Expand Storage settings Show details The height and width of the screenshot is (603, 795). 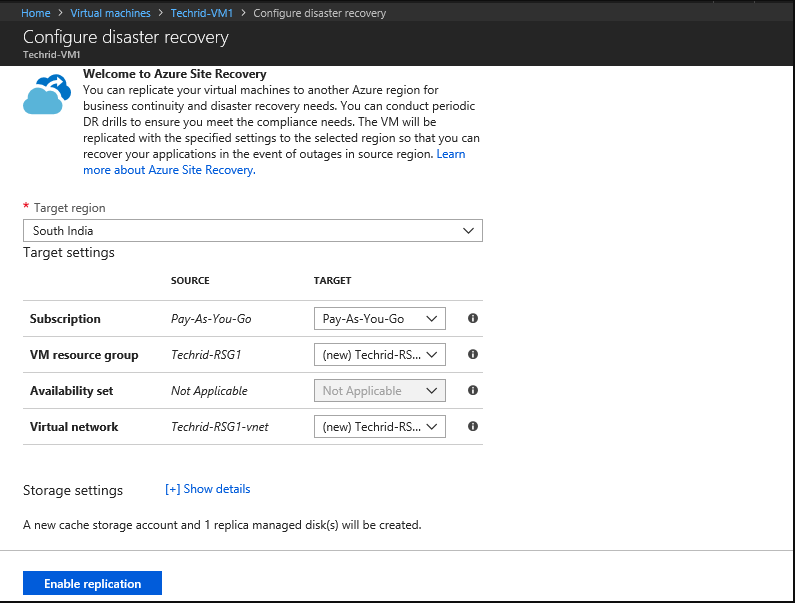coord(208,489)
